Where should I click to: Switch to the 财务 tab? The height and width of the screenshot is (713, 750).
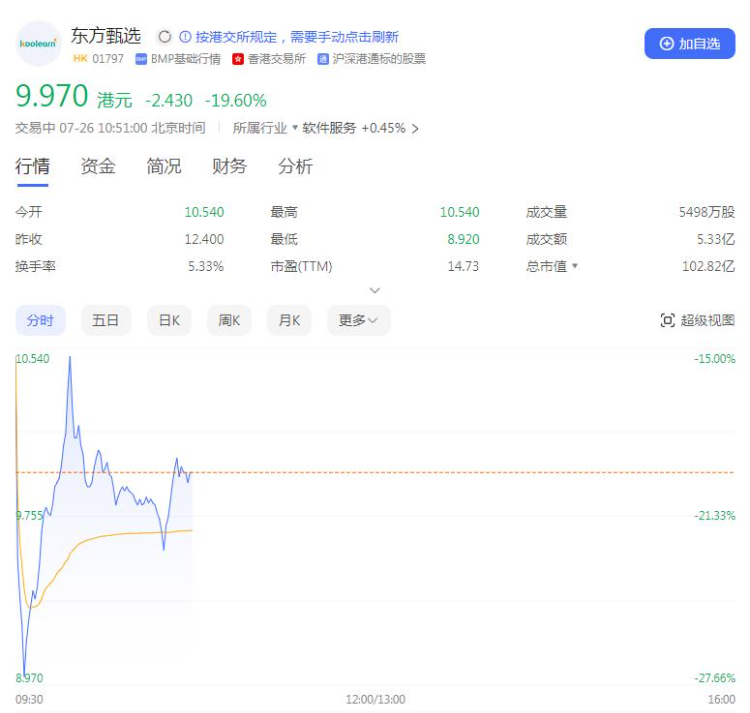pos(229,166)
